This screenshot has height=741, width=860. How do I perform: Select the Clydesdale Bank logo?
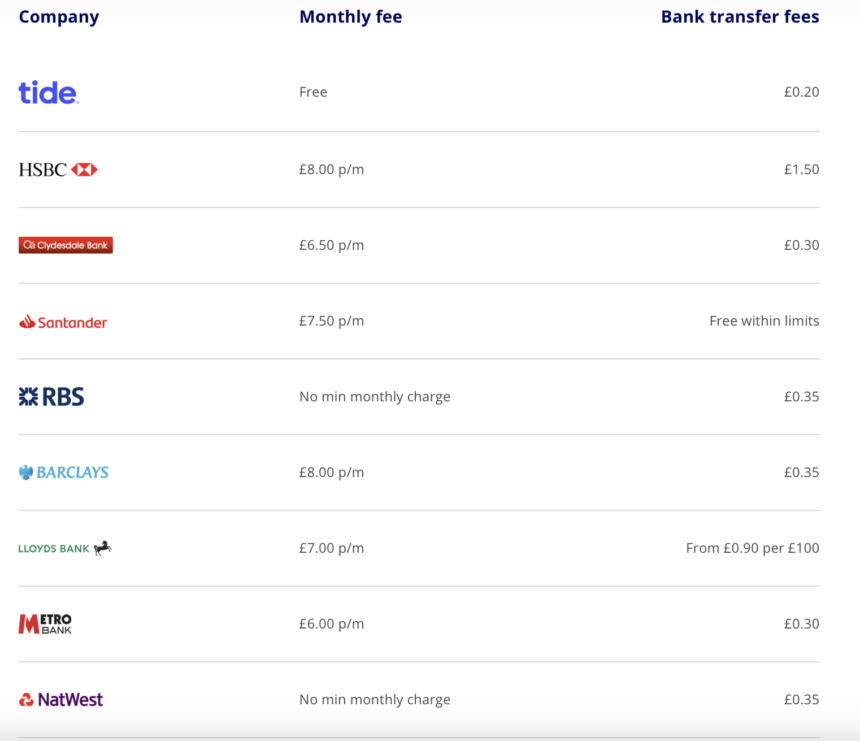tap(66, 245)
